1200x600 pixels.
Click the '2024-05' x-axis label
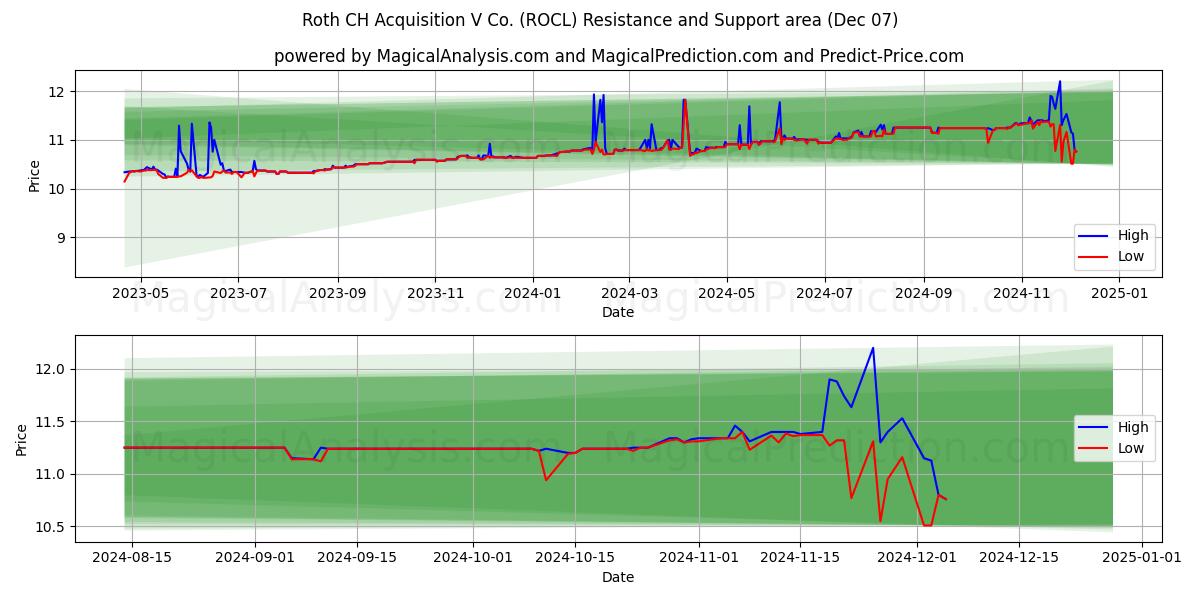pos(727,294)
